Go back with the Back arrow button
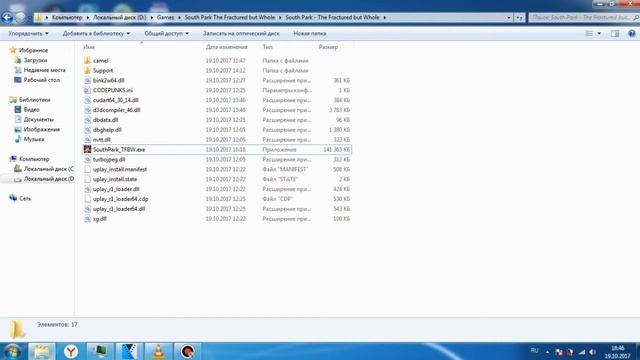 [x=7, y=18]
